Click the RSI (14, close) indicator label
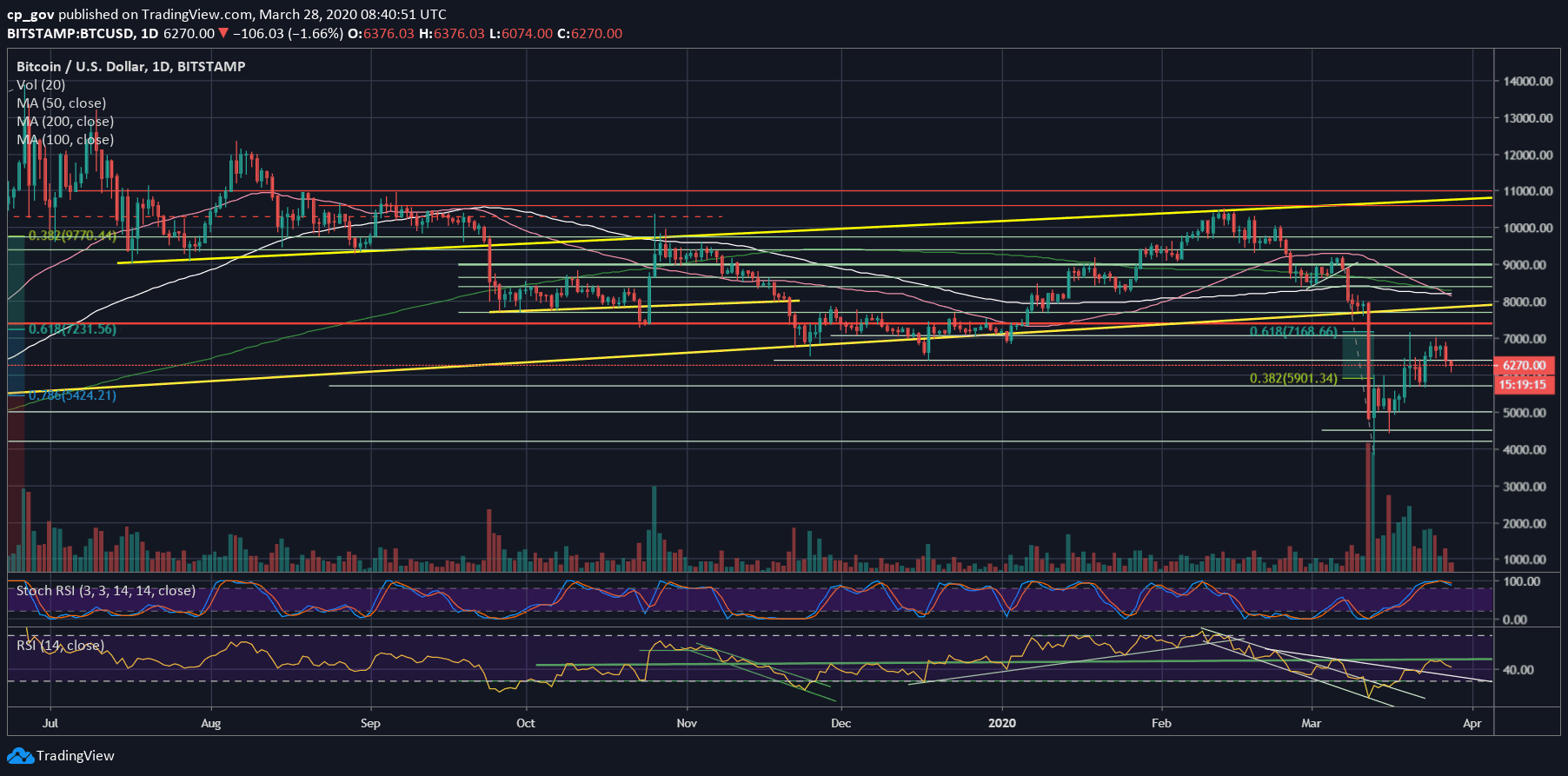1568x776 pixels. pyautogui.click(x=61, y=646)
